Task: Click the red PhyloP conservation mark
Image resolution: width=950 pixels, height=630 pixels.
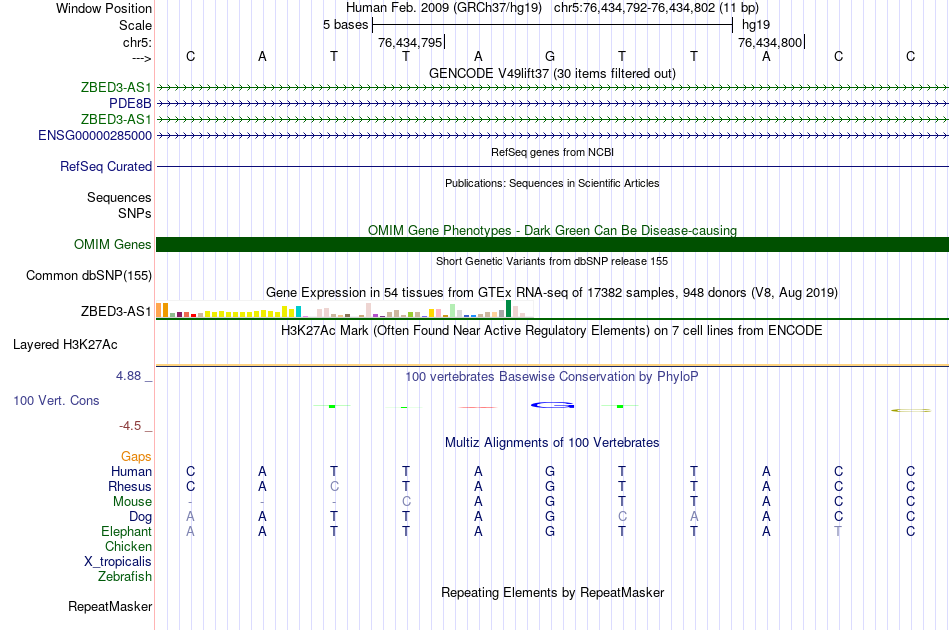Action: [478, 407]
